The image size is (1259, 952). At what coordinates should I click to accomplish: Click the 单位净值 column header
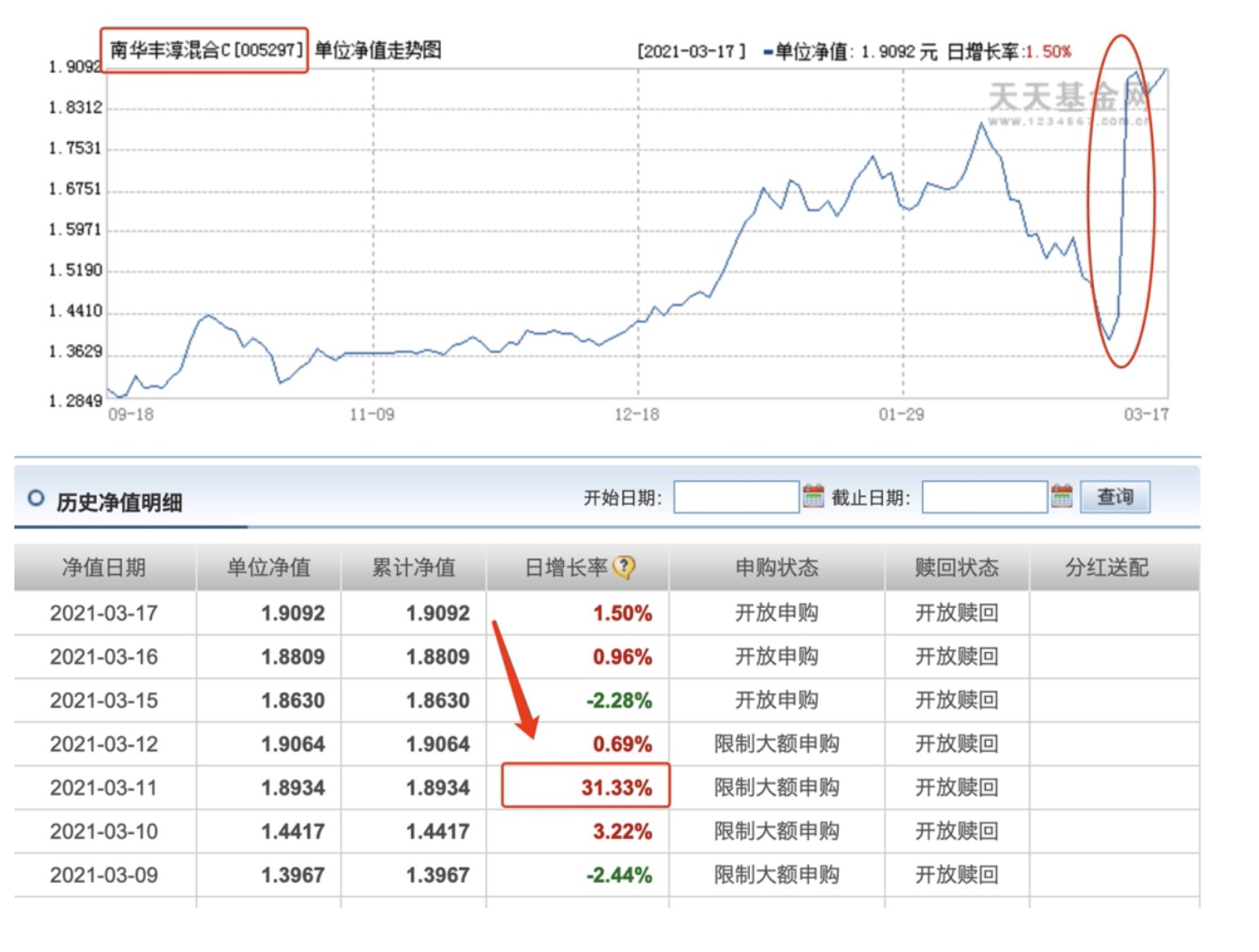[268, 568]
